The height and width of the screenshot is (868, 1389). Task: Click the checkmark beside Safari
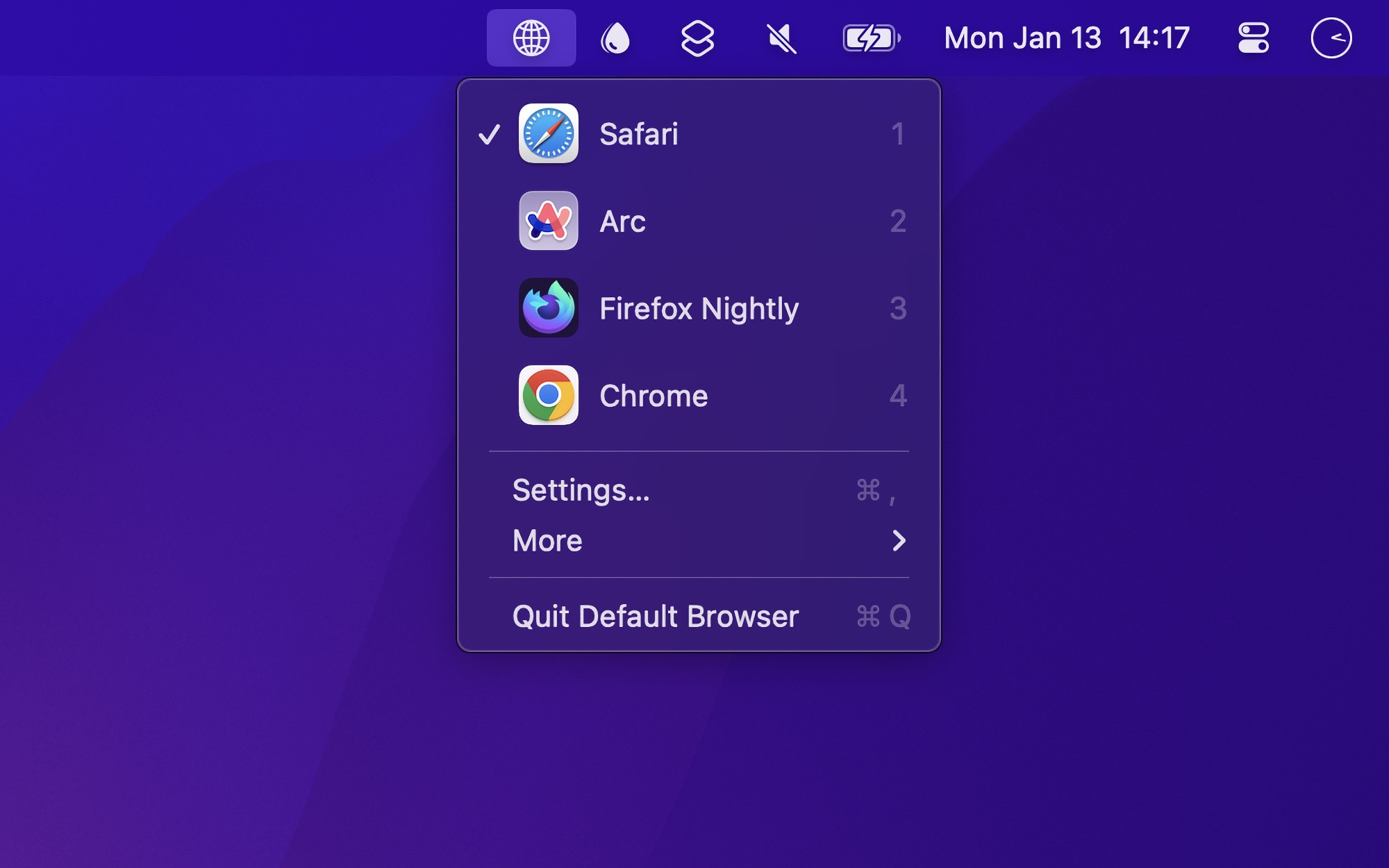pyautogui.click(x=490, y=134)
